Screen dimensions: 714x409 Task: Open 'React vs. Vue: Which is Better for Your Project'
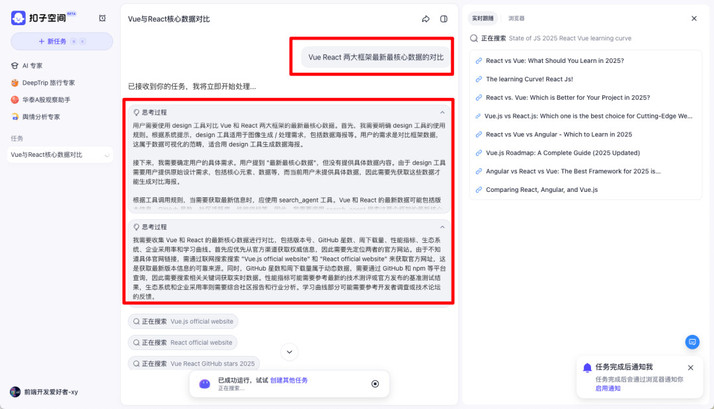click(x=568, y=97)
